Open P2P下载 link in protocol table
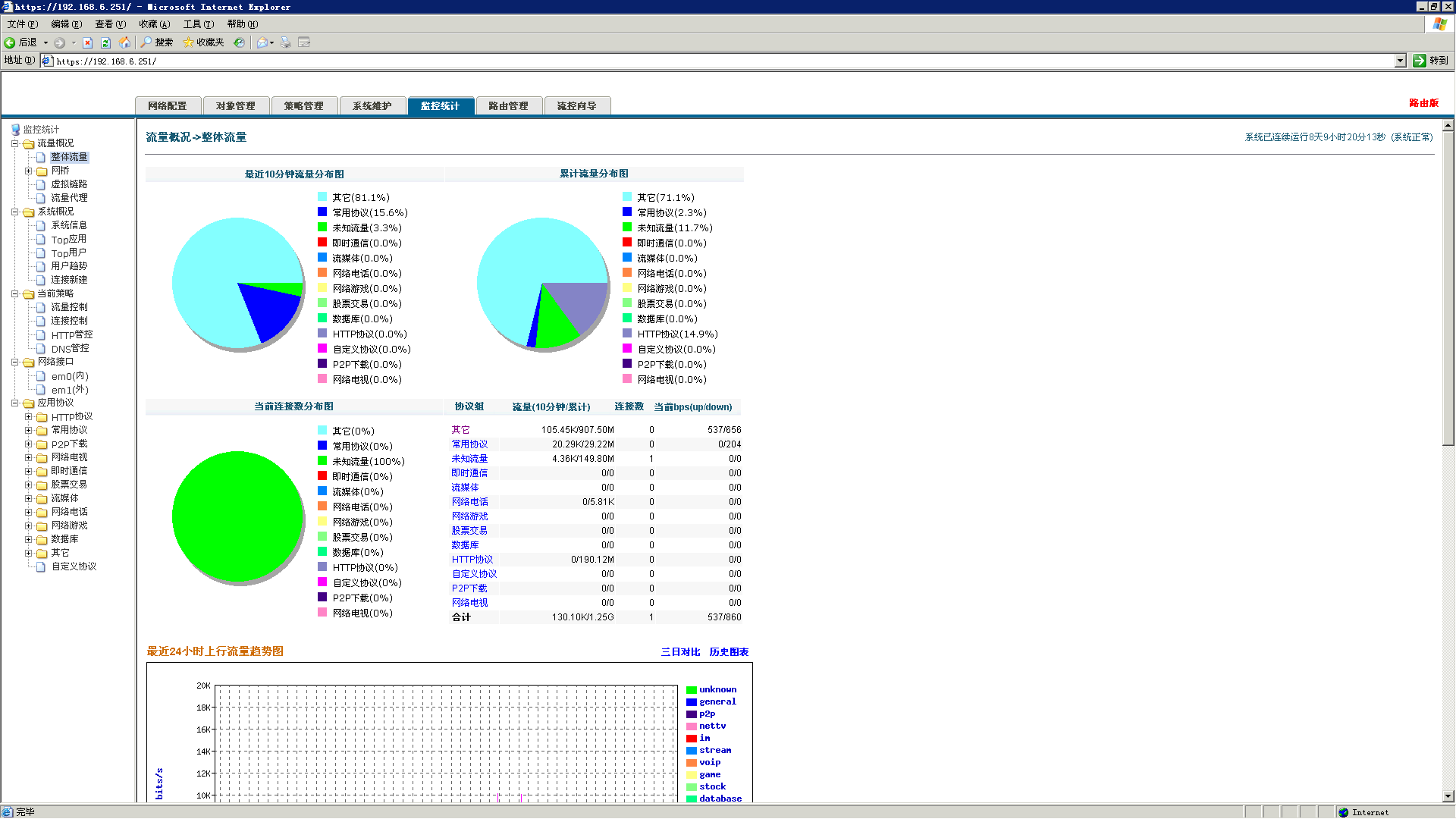The image size is (1456, 819). click(469, 588)
